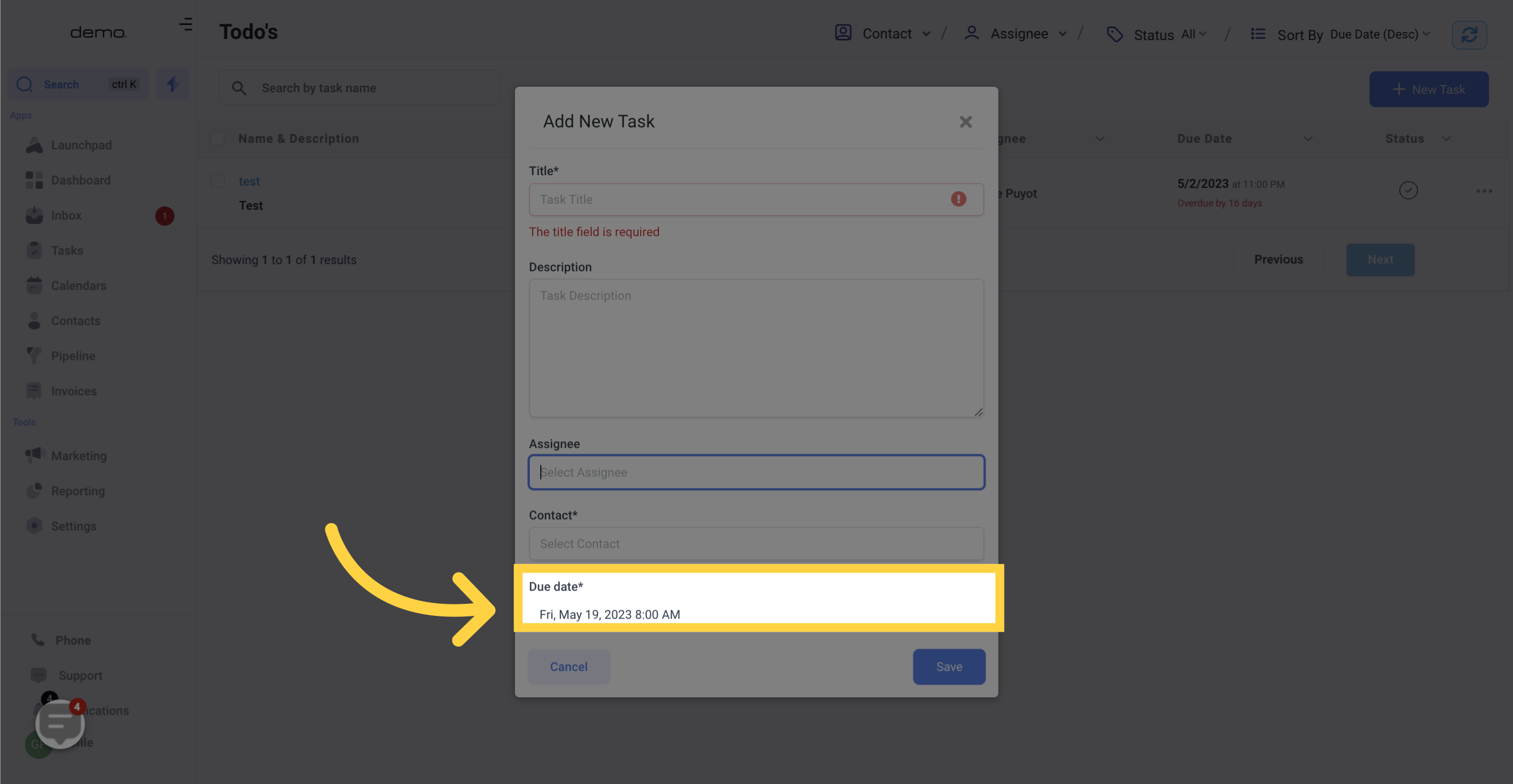Click the Support chat icon
The image size is (1513, 784).
pos(39,675)
